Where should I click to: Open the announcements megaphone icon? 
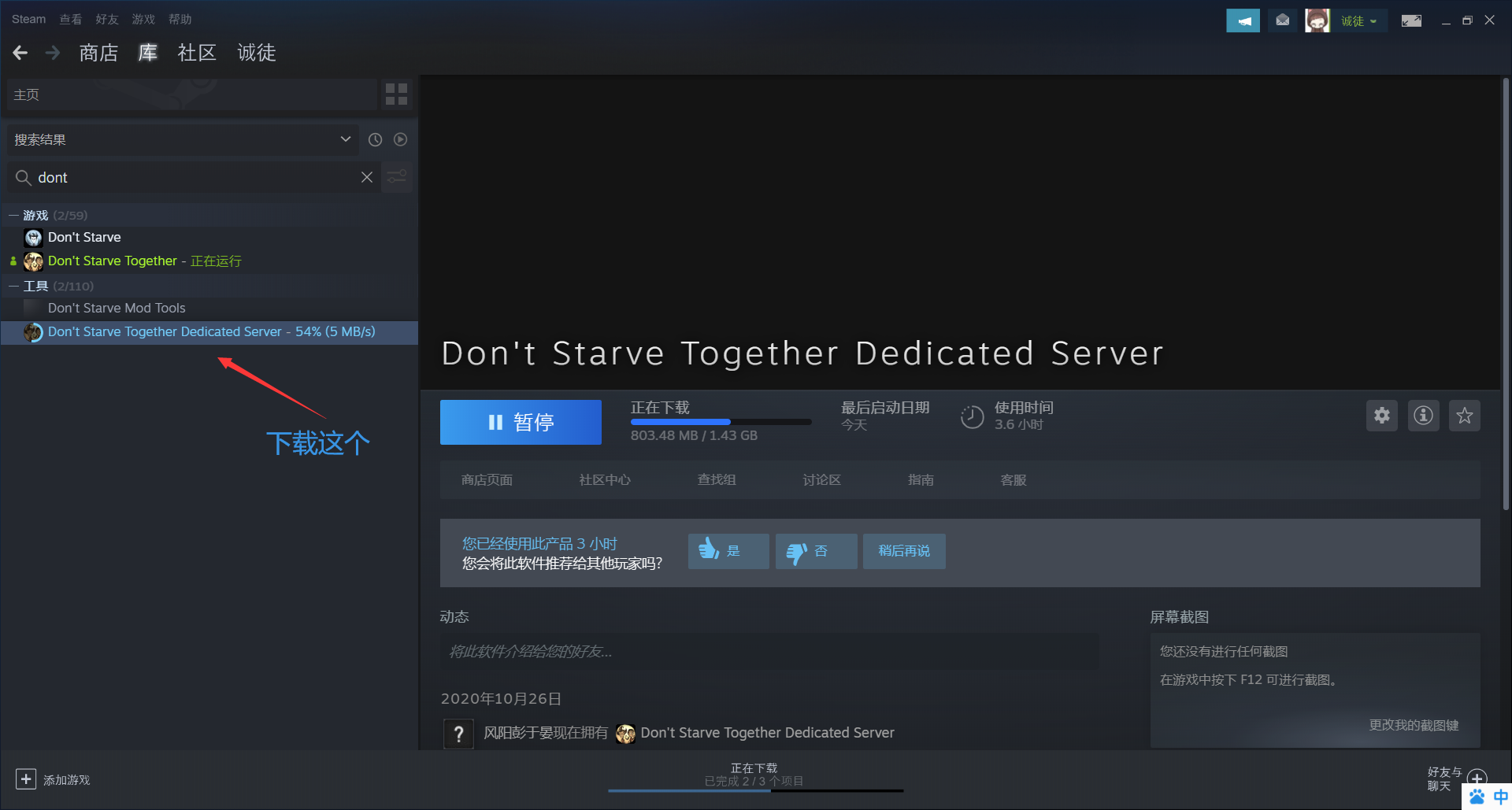(1243, 20)
